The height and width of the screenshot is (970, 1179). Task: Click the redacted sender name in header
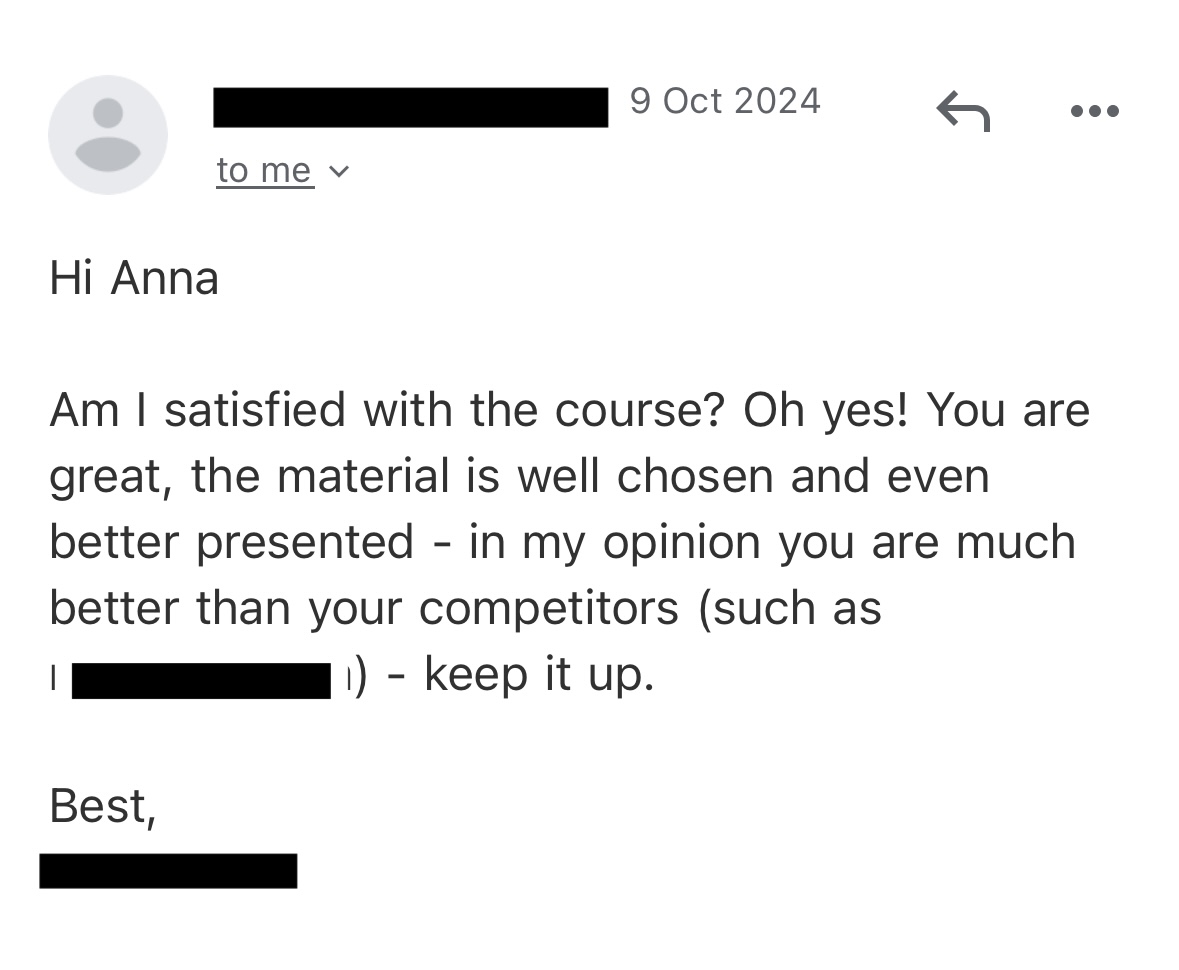pos(410,107)
